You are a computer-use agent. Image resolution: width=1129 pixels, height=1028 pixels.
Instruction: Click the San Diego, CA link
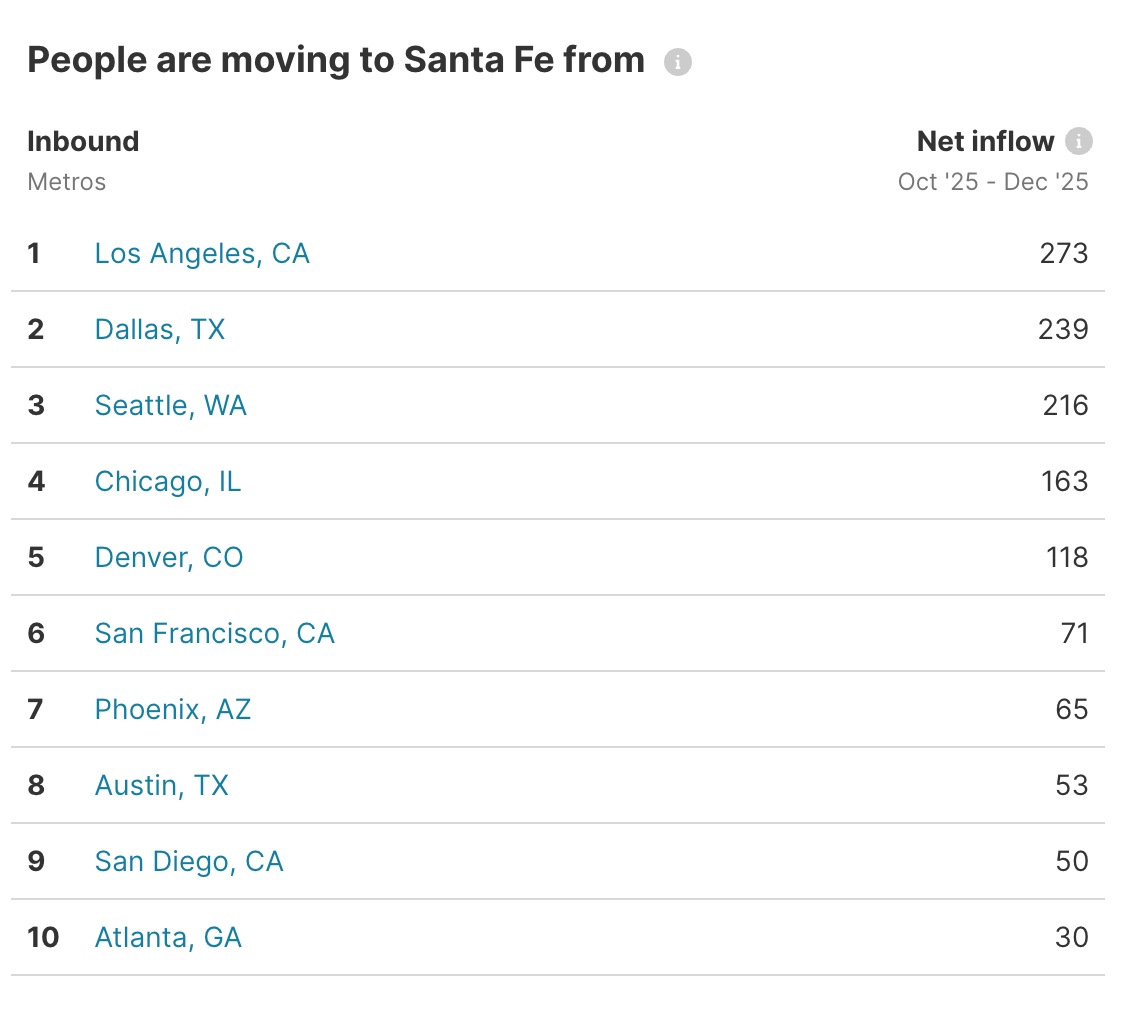click(188, 862)
